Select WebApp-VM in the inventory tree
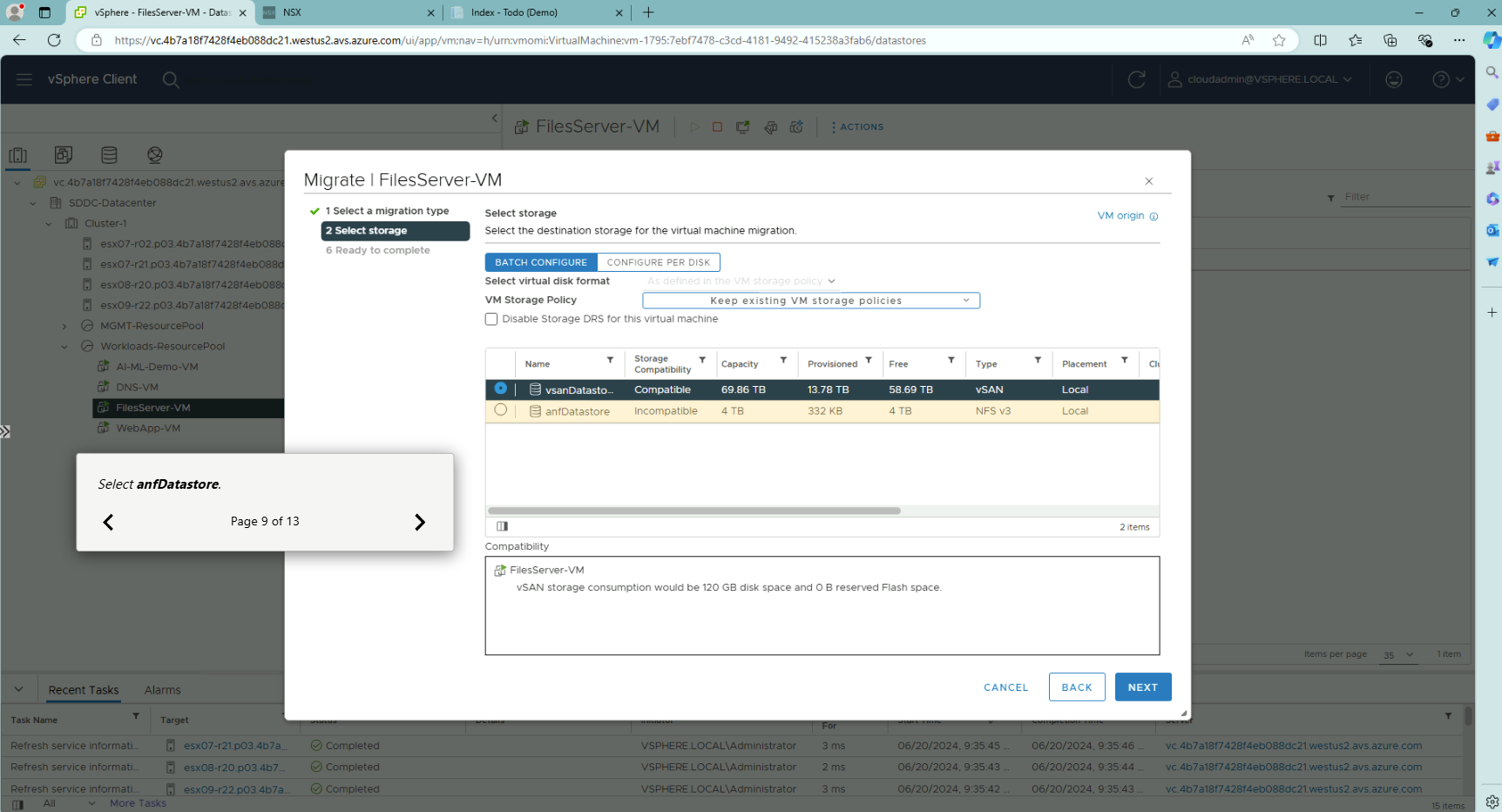 pyautogui.click(x=148, y=429)
